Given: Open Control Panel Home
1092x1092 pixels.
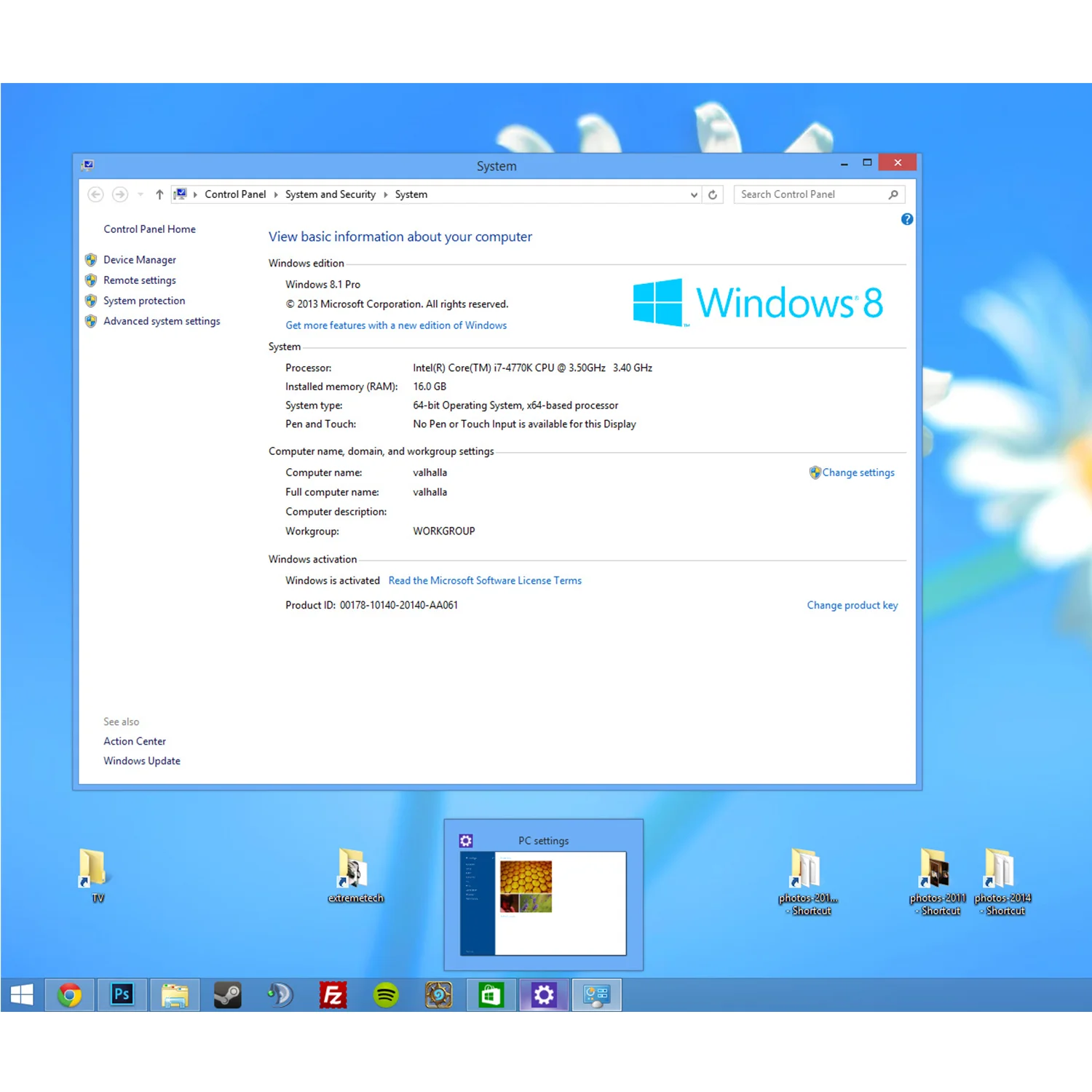Looking at the screenshot, I should [x=149, y=229].
